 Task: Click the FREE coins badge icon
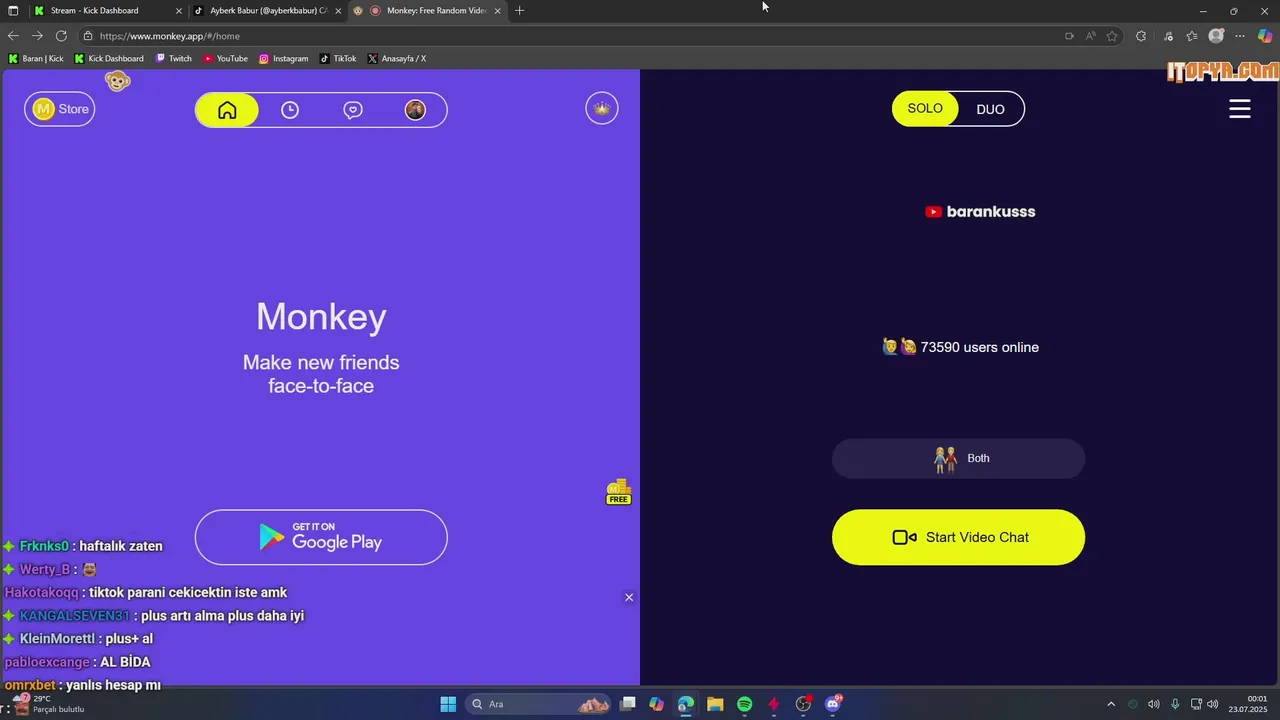[619, 492]
